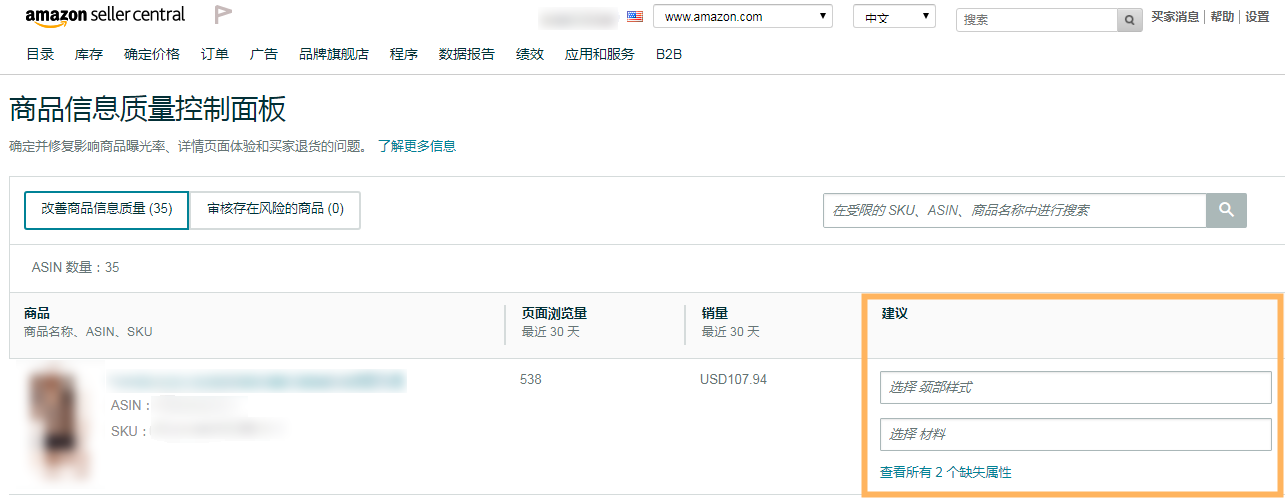This screenshot has height=500, width=1285.
Task: Open the 订单 menu
Action: click(x=215, y=54)
